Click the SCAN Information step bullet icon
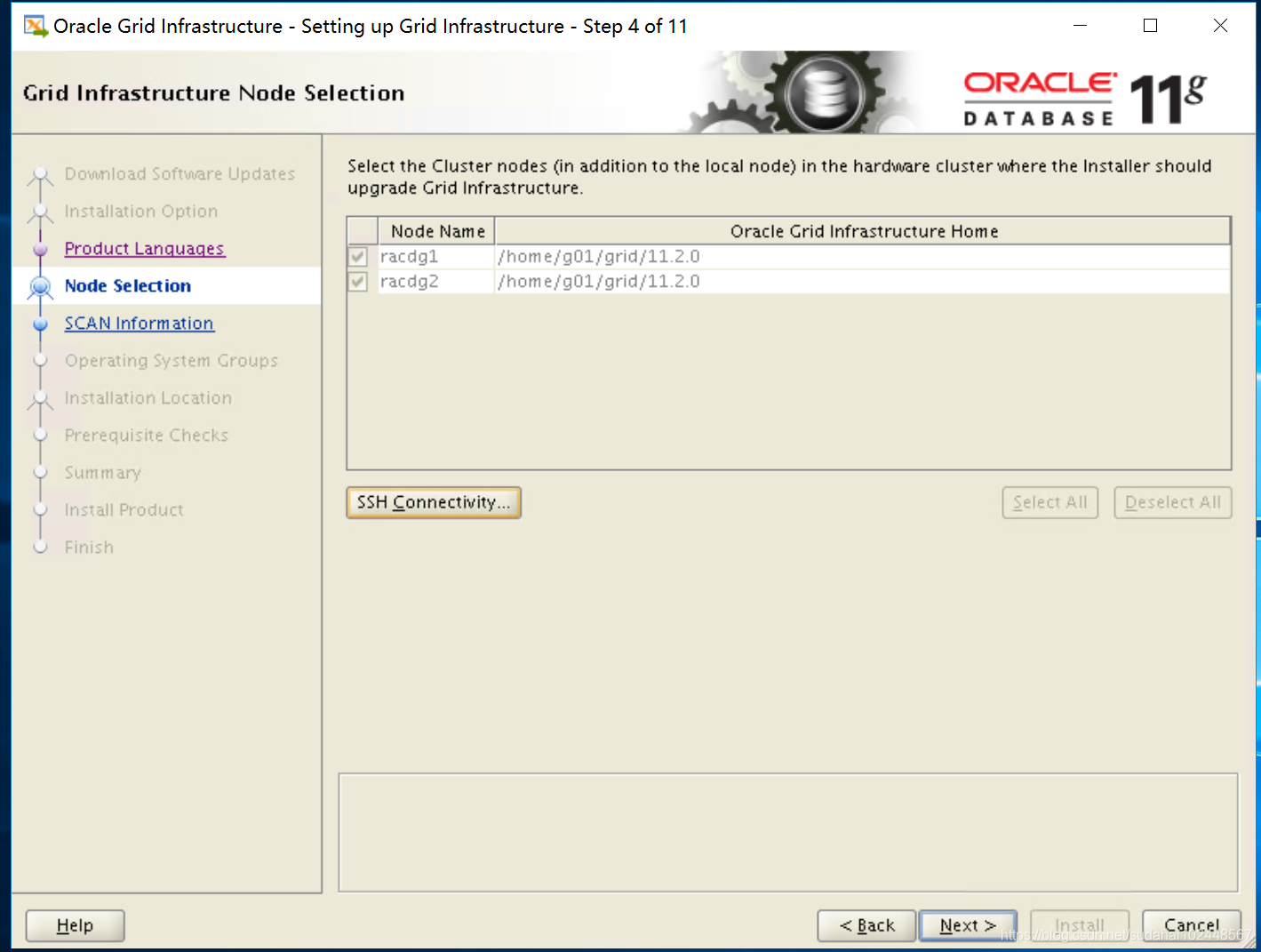Viewport: 1261px width, 952px height. pyautogui.click(x=40, y=324)
